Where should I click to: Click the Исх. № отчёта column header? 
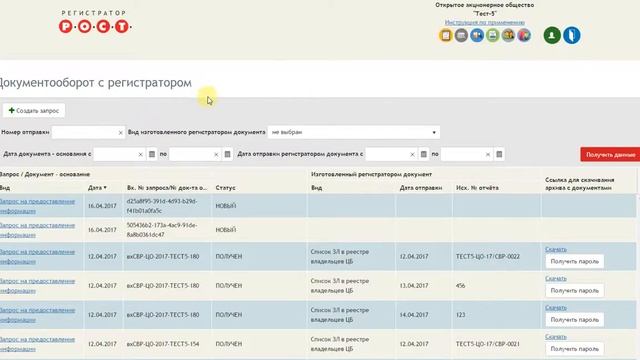pyautogui.click(x=477, y=188)
